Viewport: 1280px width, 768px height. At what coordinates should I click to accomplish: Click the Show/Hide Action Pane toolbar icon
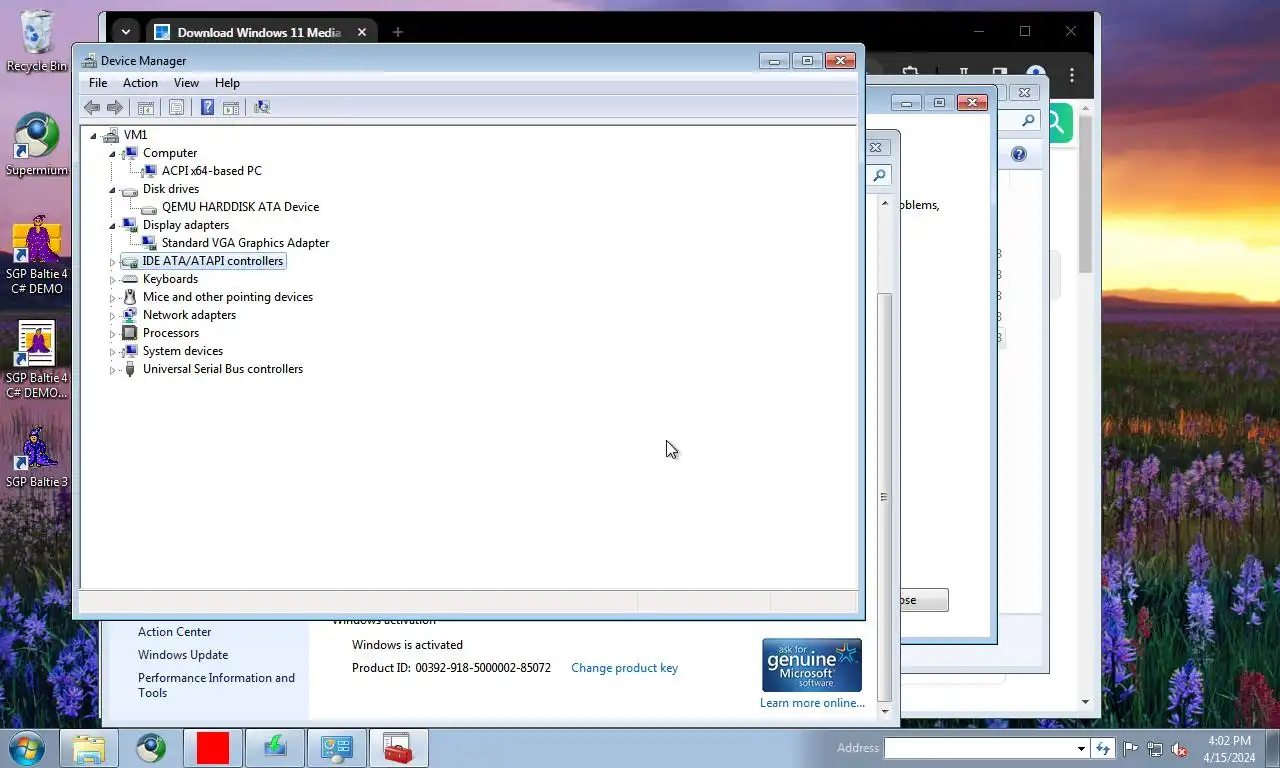pos(231,107)
